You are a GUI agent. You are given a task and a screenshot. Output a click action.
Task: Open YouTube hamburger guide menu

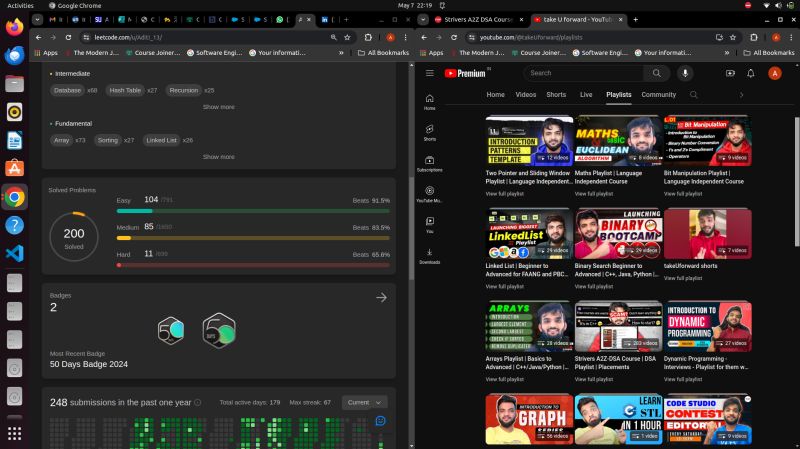click(x=429, y=73)
